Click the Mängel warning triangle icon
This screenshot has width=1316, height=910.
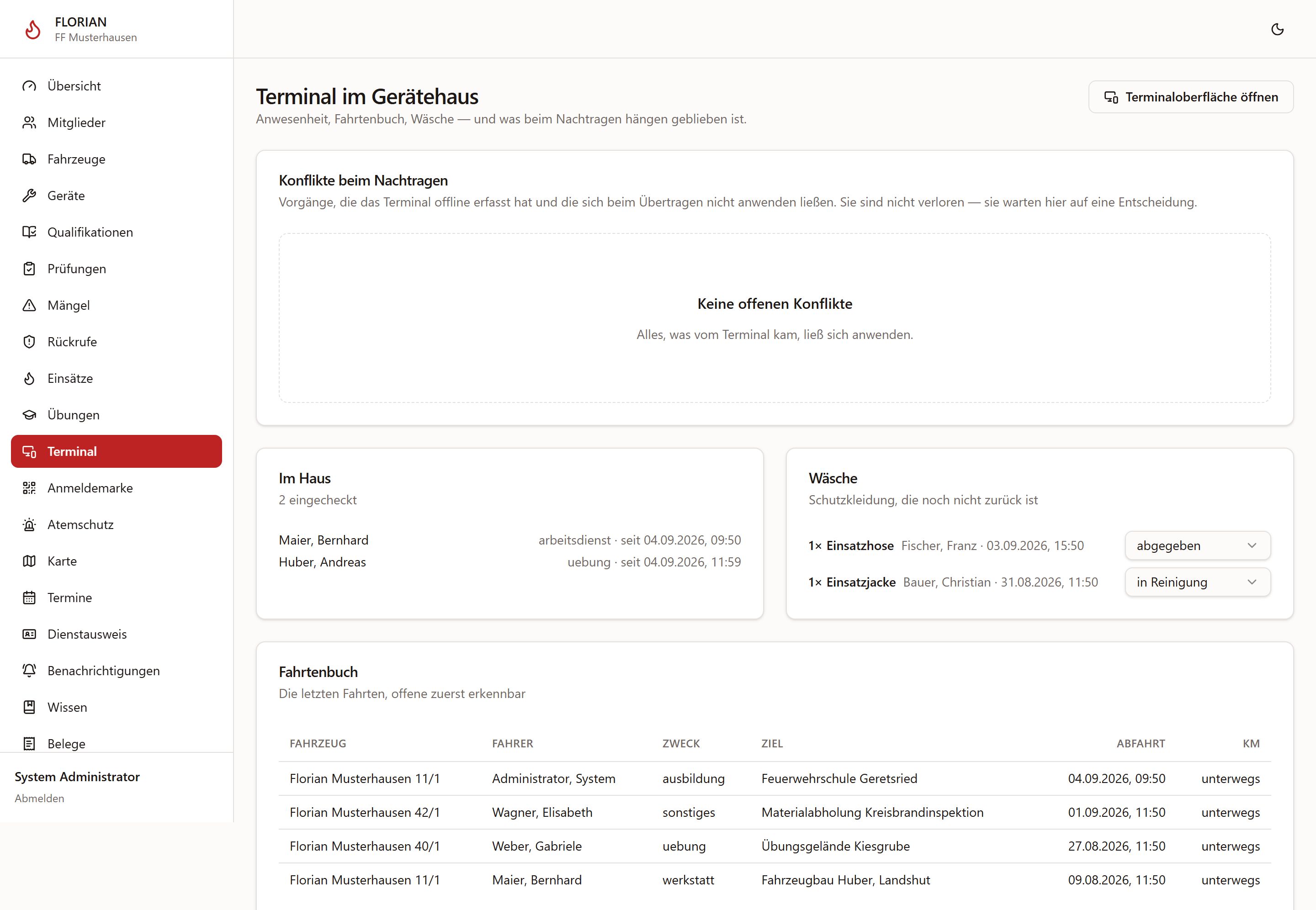[29, 305]
